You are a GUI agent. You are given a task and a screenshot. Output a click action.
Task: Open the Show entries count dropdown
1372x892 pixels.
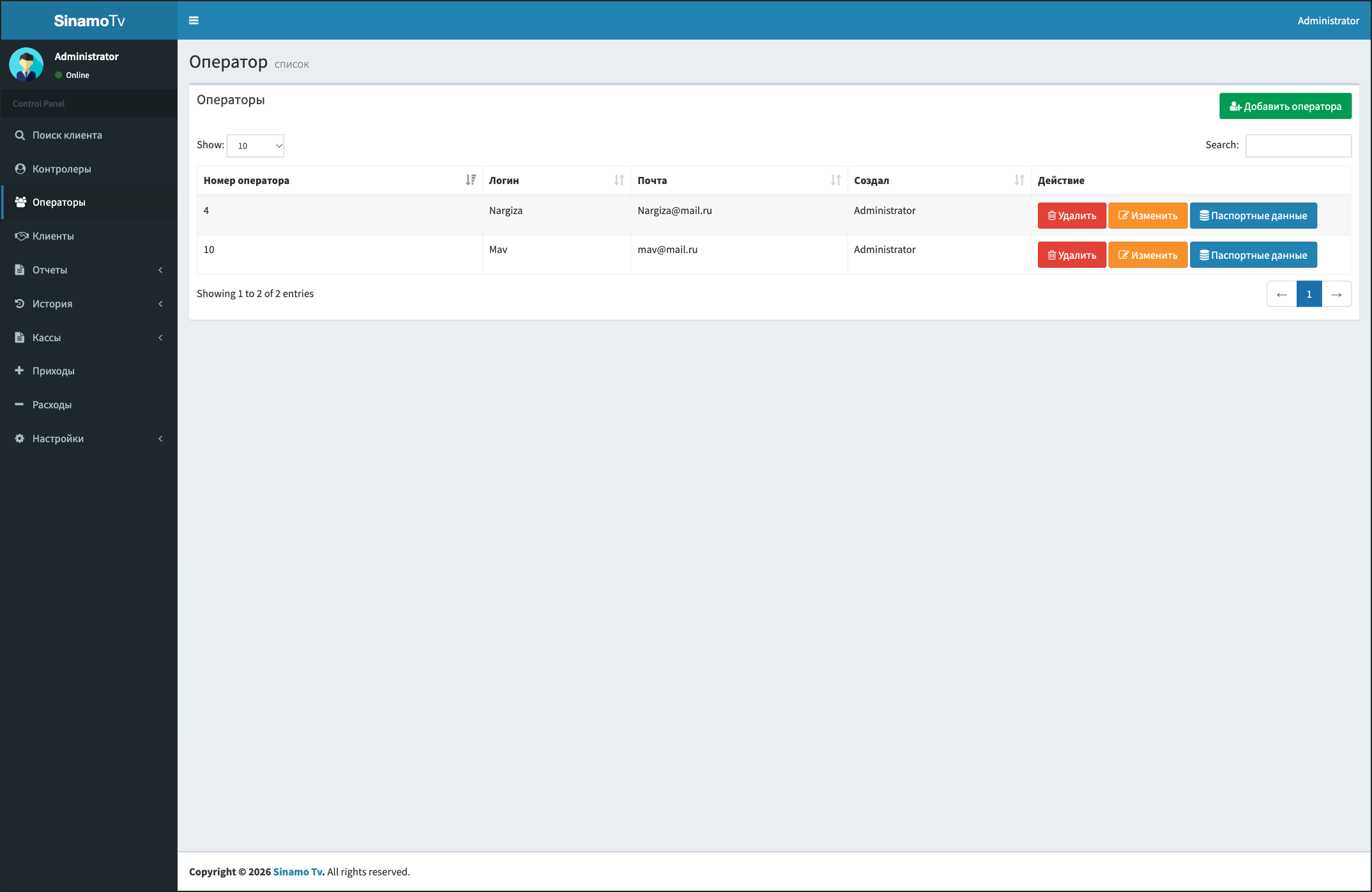pos(255,146)
